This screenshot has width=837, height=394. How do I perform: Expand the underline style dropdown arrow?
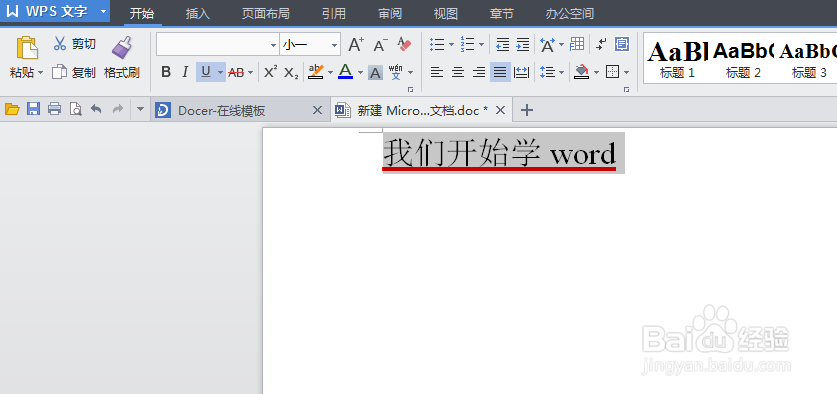pyautogui.click(x=220, y=73)
